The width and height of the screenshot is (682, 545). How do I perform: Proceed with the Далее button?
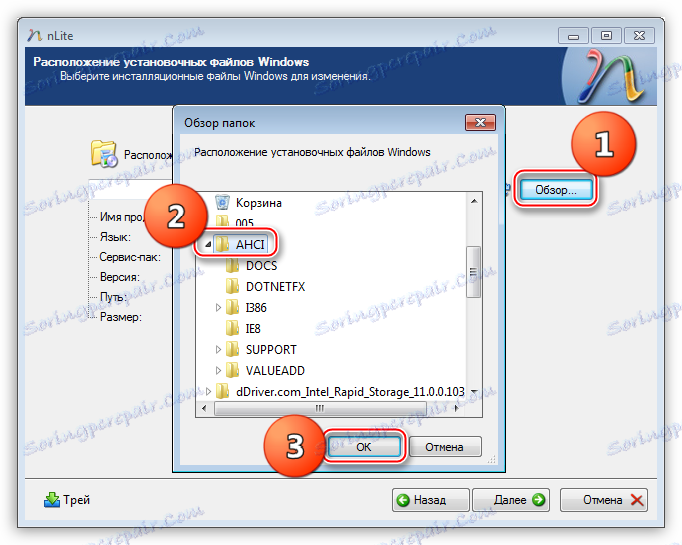tap(511, 500)
